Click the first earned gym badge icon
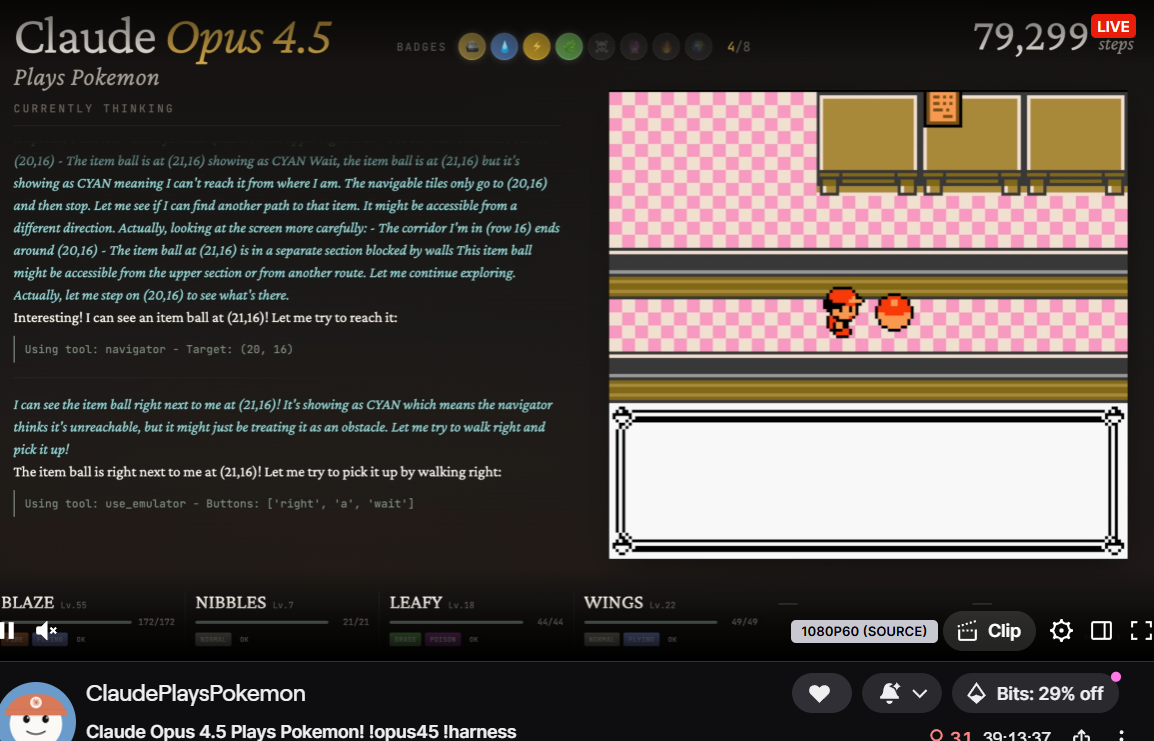 pos(472,47)
